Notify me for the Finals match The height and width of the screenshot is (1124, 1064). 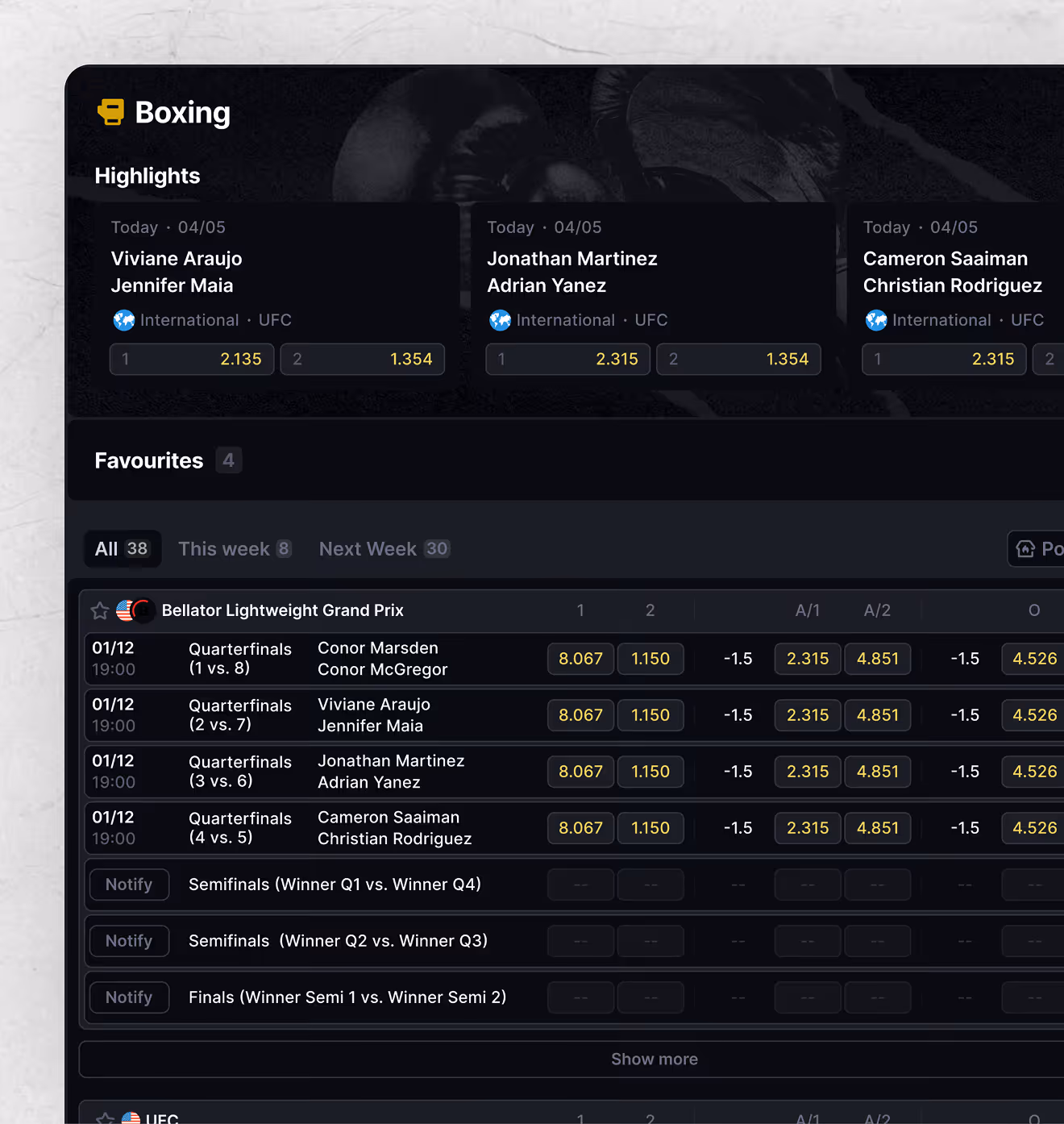pyautogui.click(x=129, y=997)
